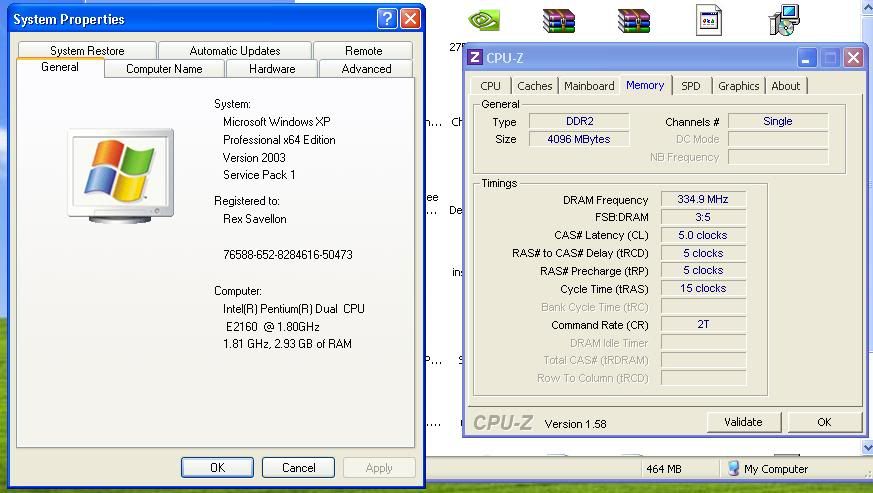The image size is (873, 493).
Task: Open the Hardware tab
Action: click(272, 69)
